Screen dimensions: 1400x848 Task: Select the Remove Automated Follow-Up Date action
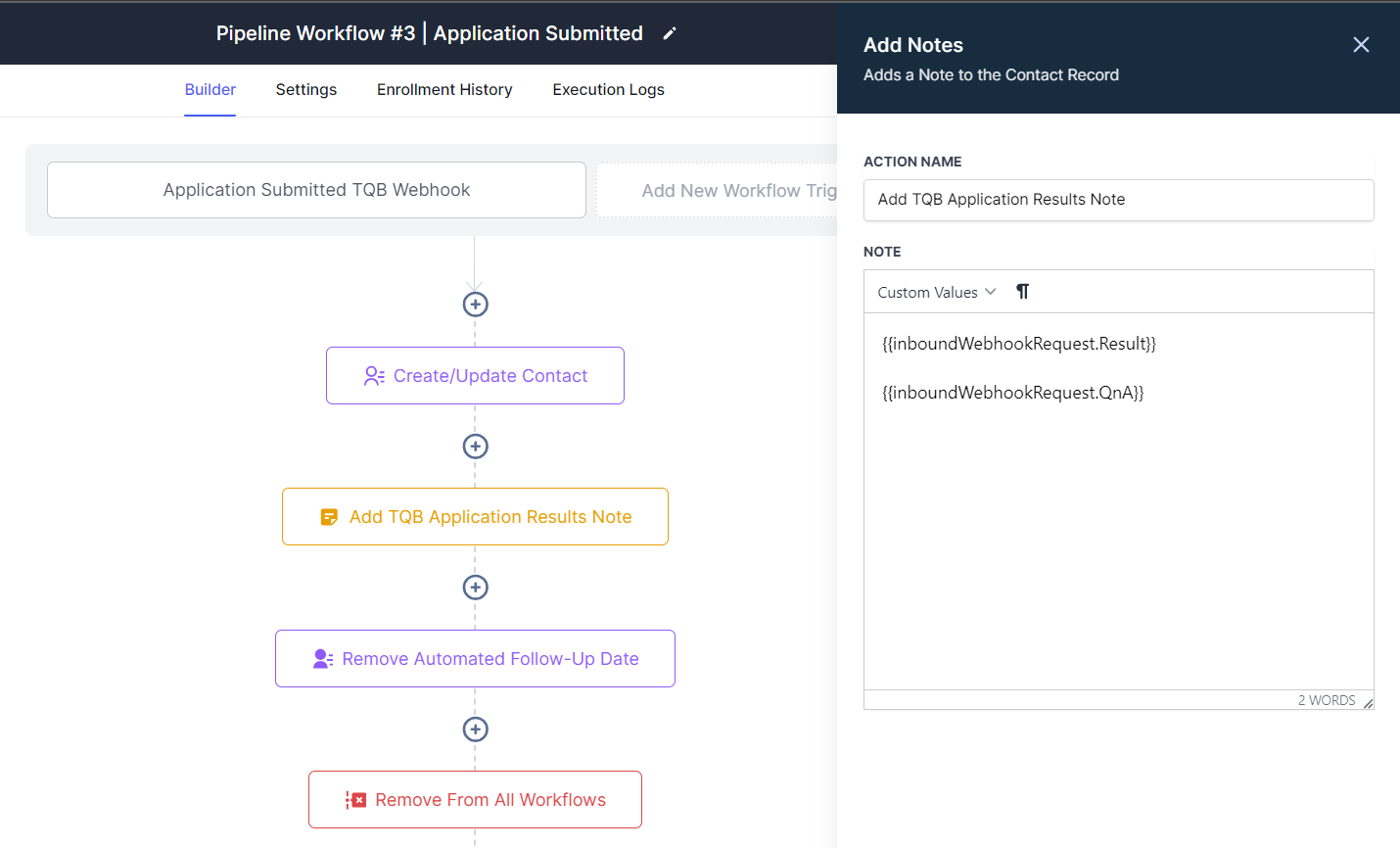coord(475,658)
